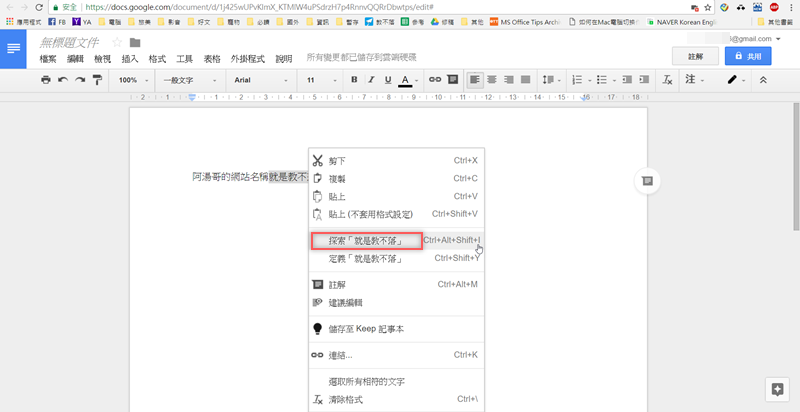Click the undo arrow icon
The image size is (800, 412).
tap(63, 80)
